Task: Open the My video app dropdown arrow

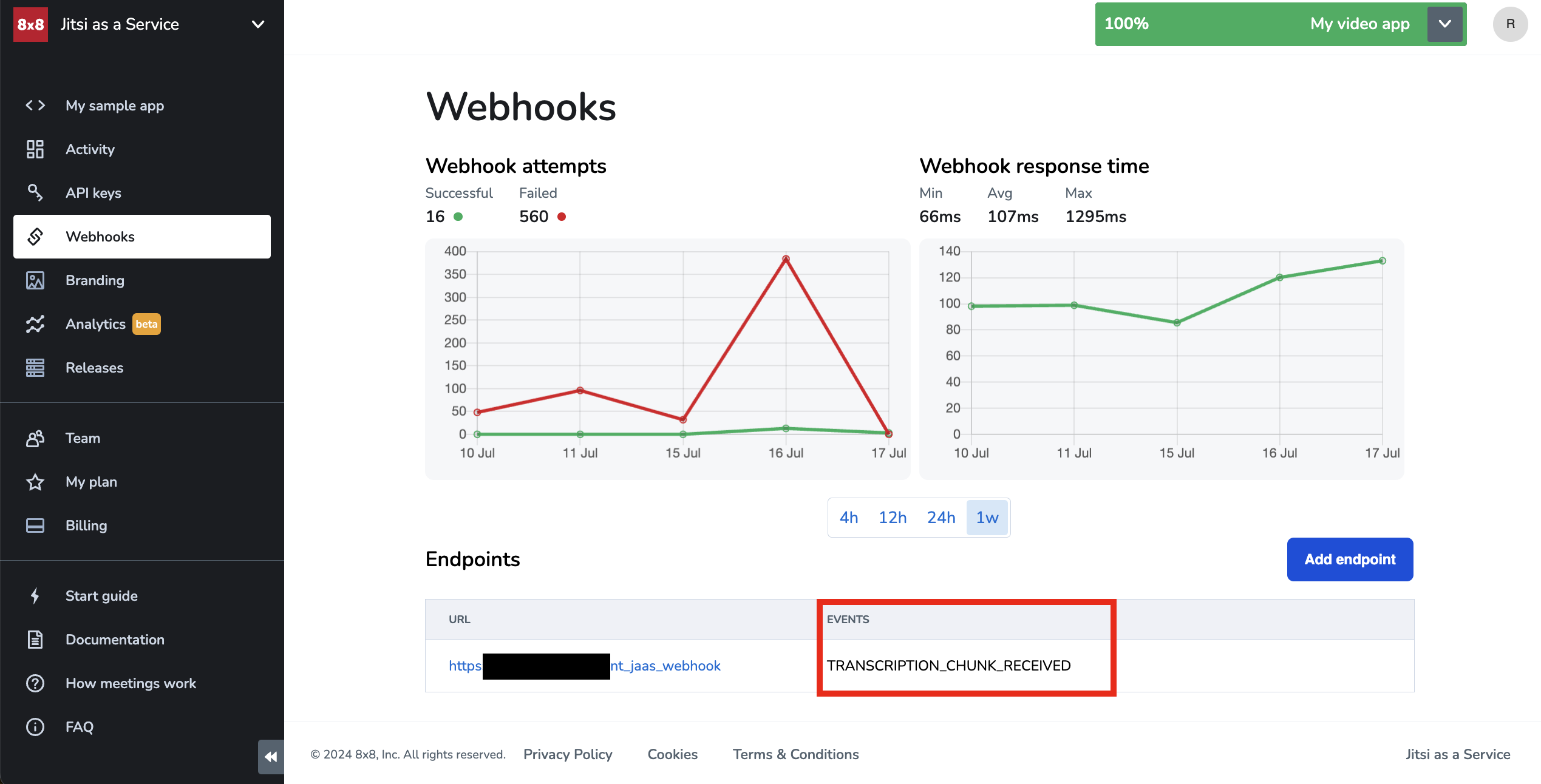Action: 1445,24
